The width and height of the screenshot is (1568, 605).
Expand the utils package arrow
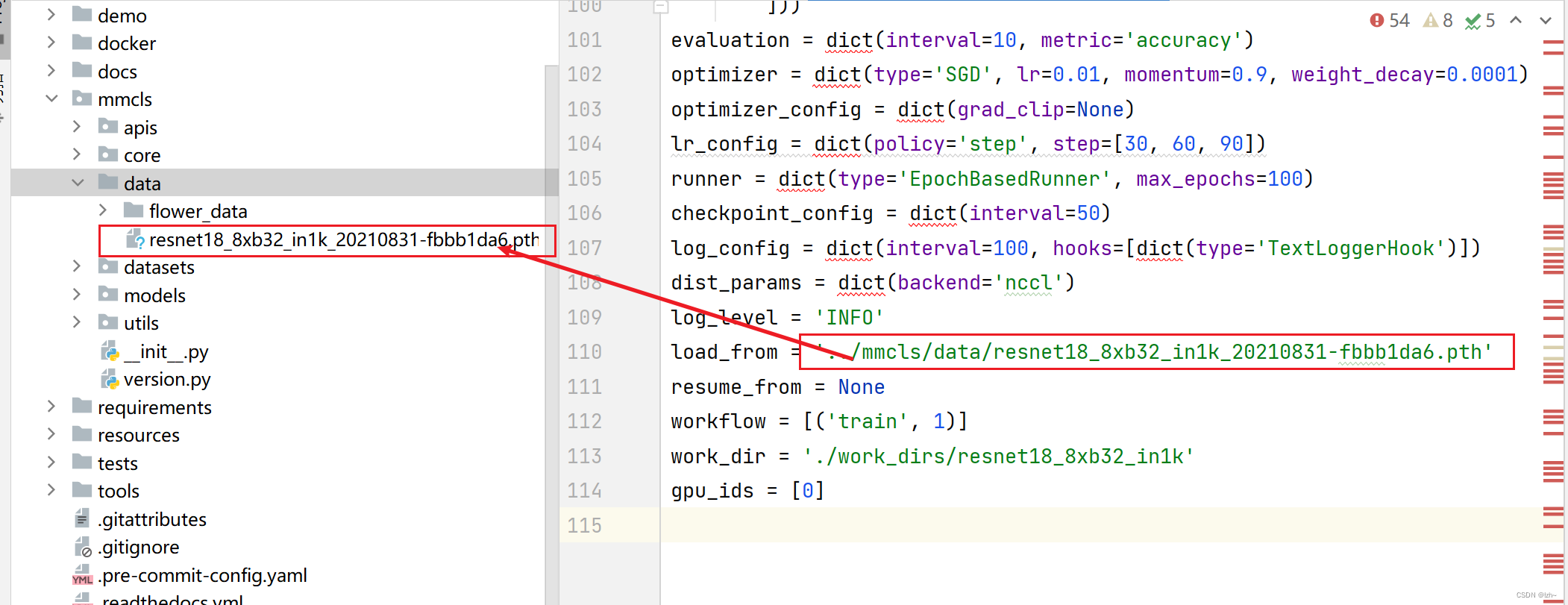click(x=77, y=322)
